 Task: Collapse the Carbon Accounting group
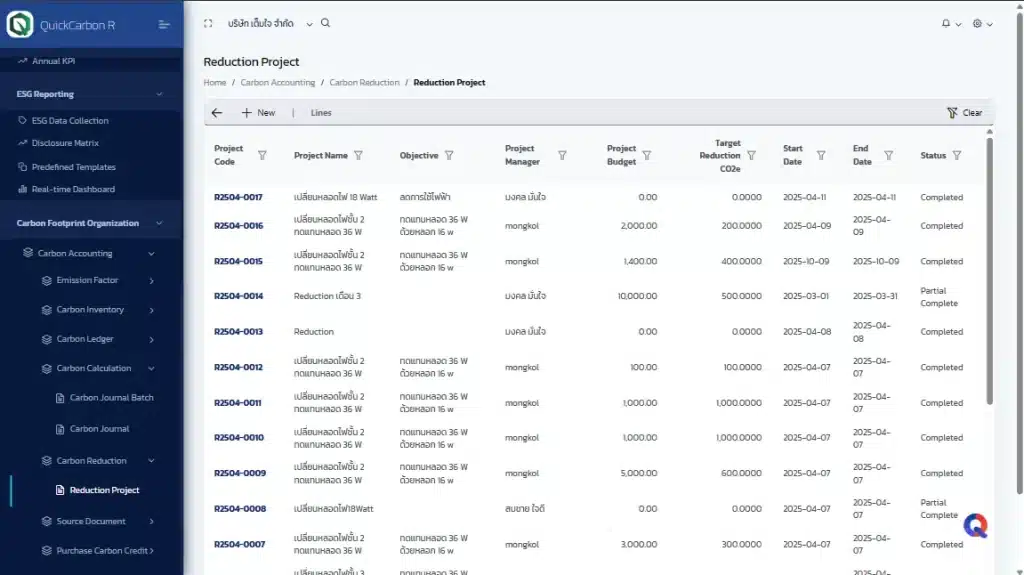pos(152,254)
